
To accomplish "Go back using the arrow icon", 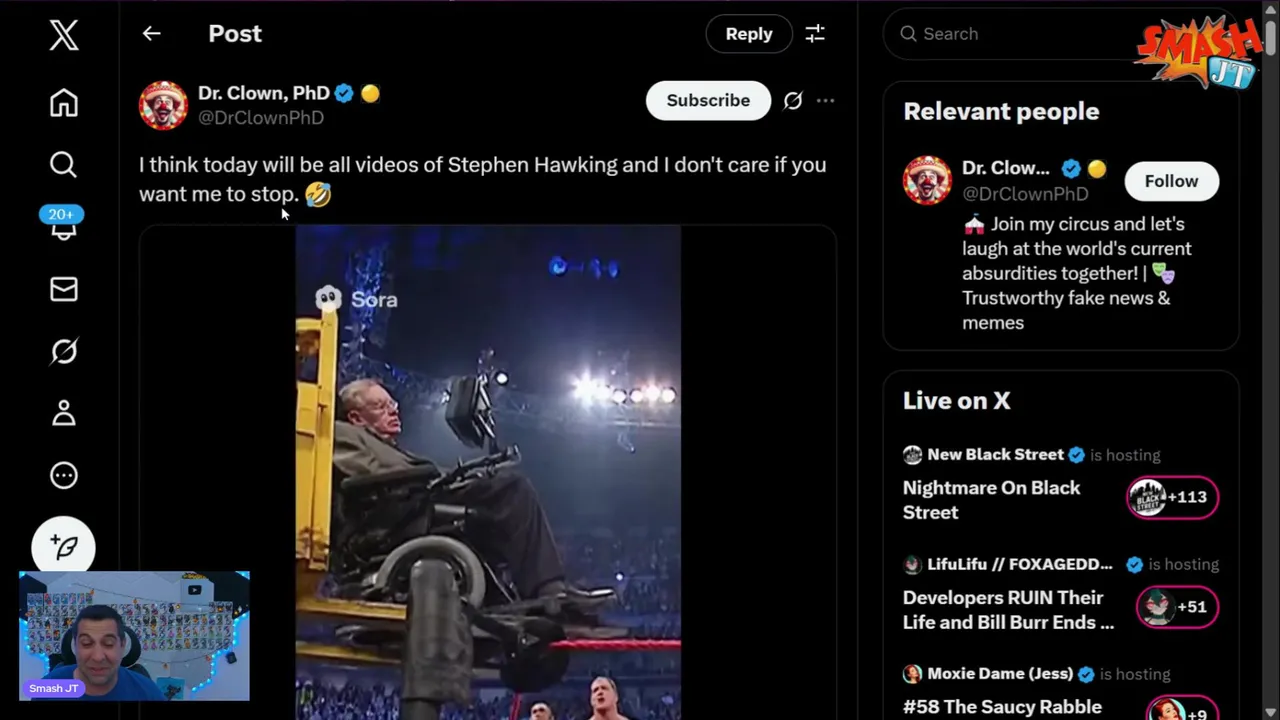I will click(151, 34).
